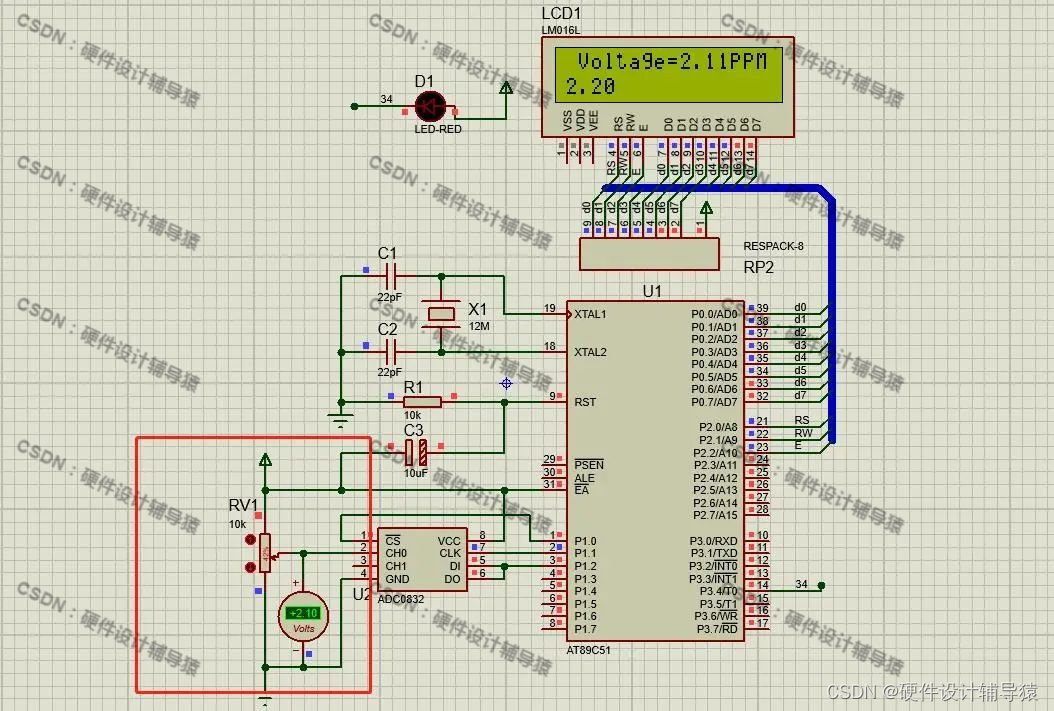The width and height of the screenshot is (1054, 711).
Task: Click the VCC pin on ADC0832
Action: [449, 541]
